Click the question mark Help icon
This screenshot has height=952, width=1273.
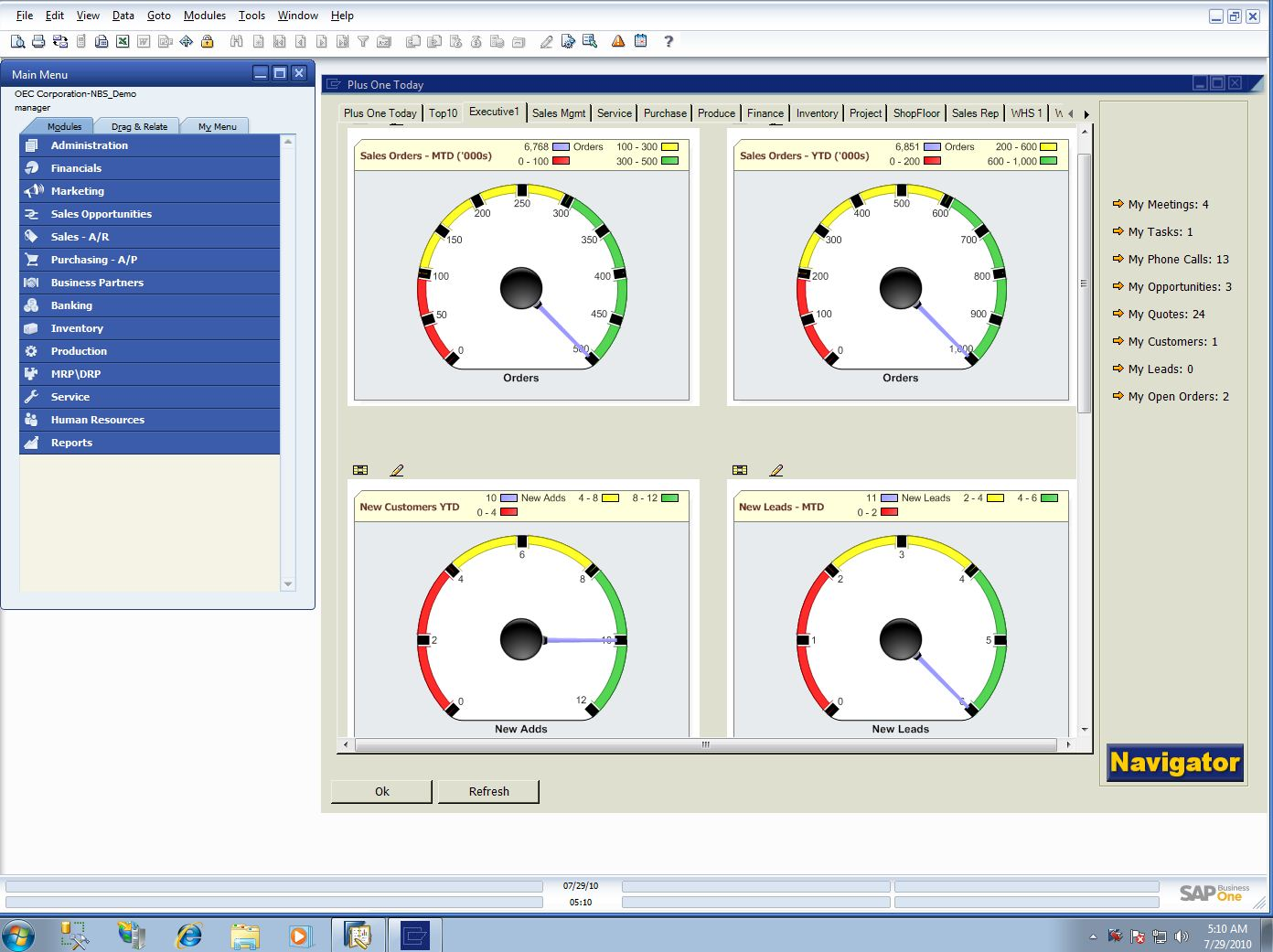[669, 41]
